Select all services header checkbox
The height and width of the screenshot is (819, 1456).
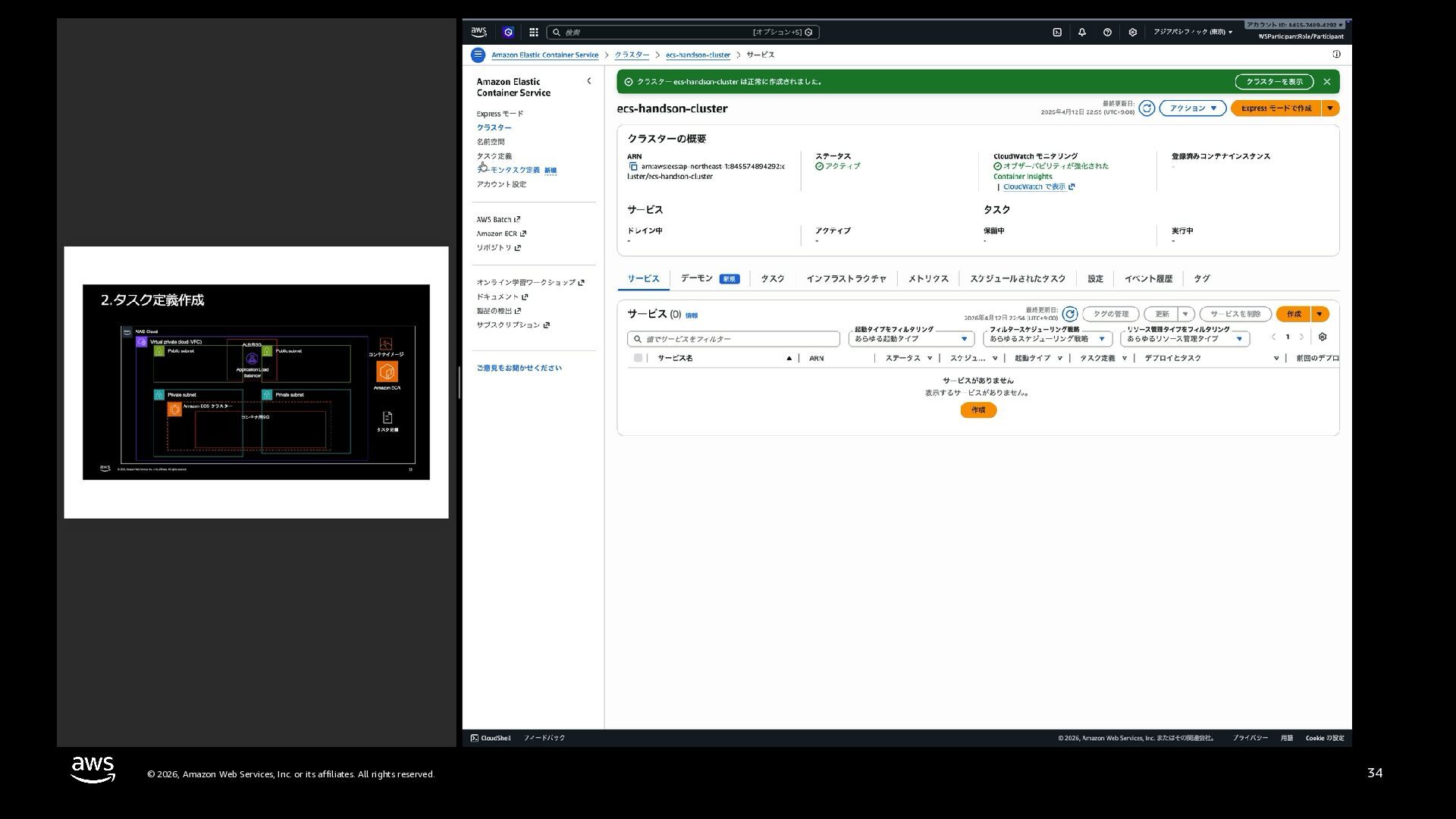pos(638,358)
